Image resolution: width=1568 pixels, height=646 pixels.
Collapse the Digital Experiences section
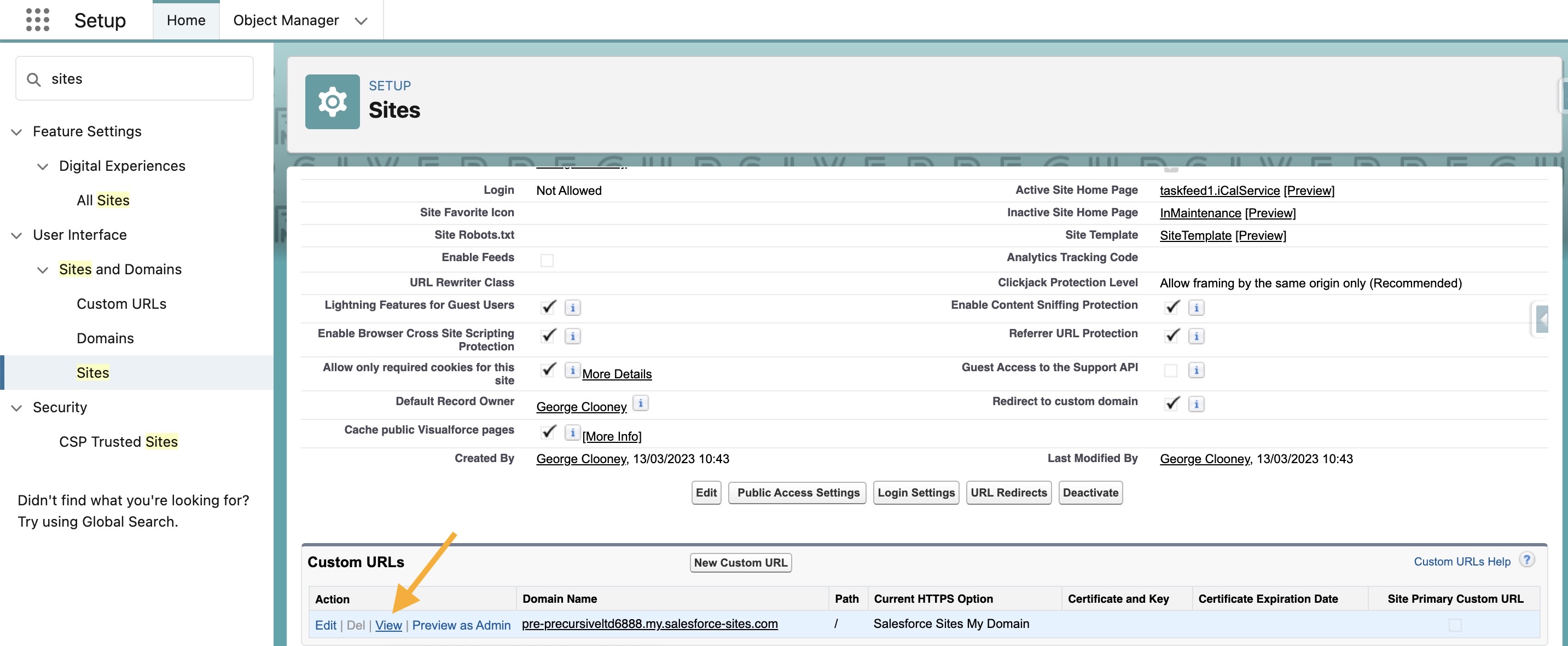pos(43,167)
